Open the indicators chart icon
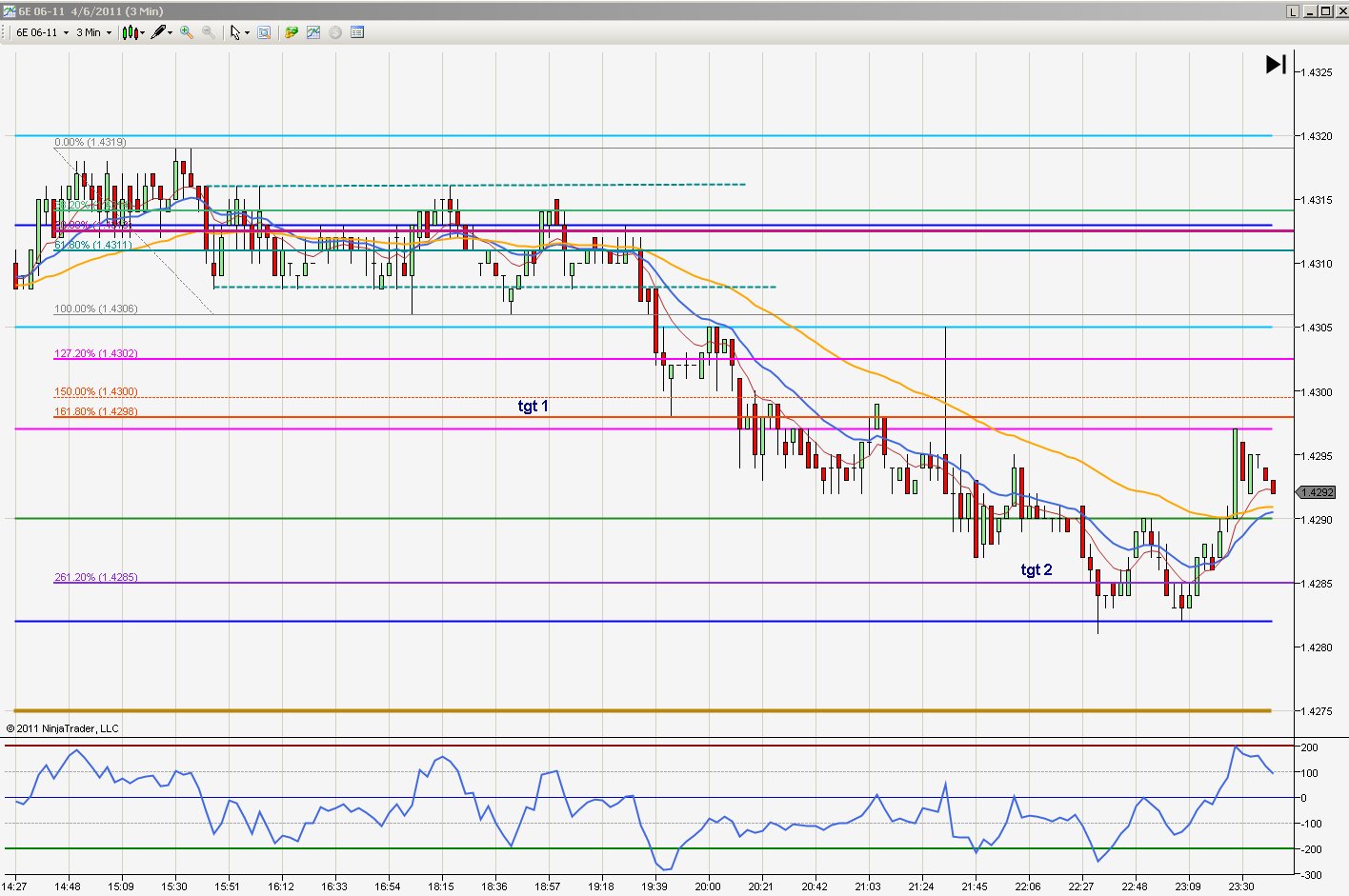 coord(313,32)
